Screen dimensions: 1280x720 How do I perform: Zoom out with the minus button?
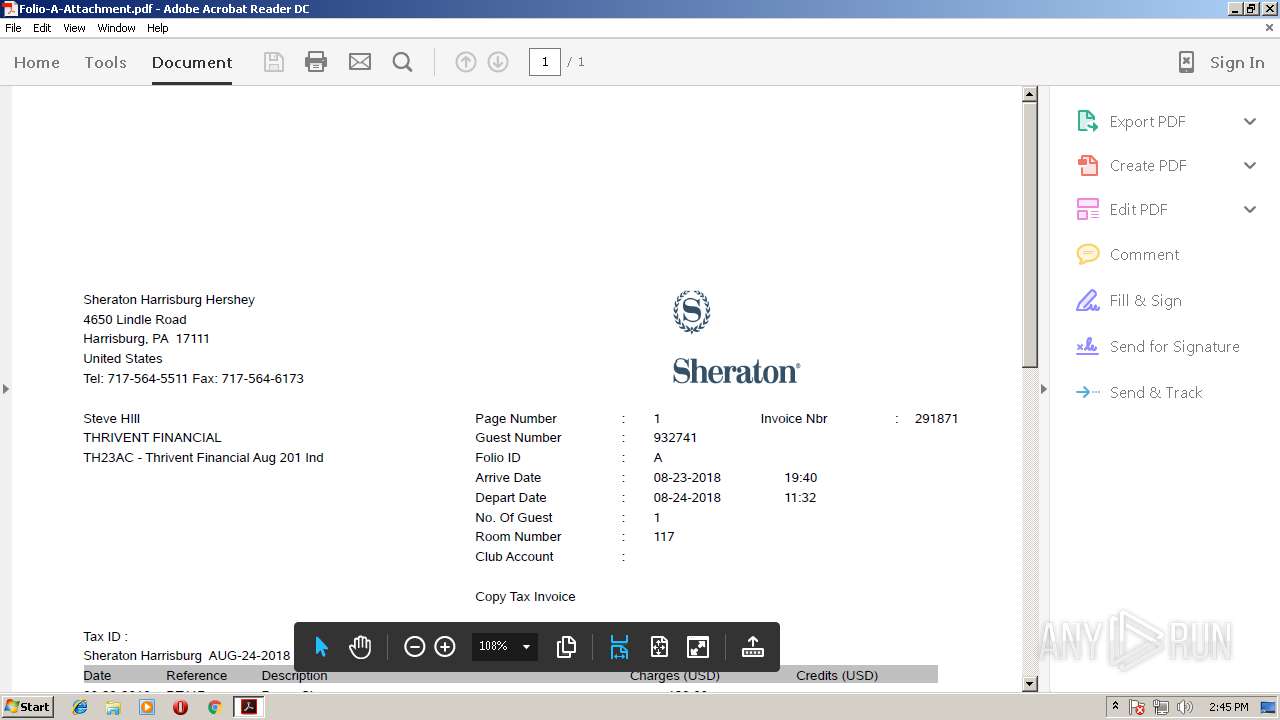point(415,647)
